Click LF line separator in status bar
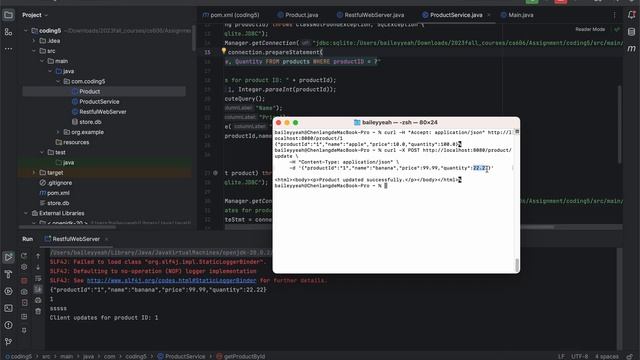This screenshot has width=640, height=360. [561, 356]
